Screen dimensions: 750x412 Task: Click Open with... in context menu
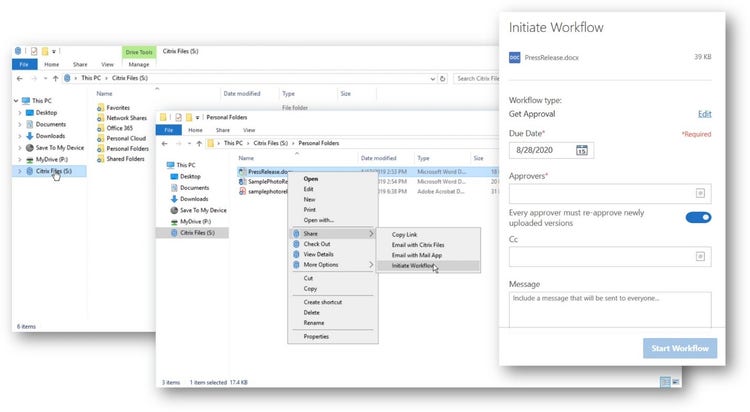tap(319, 221)
